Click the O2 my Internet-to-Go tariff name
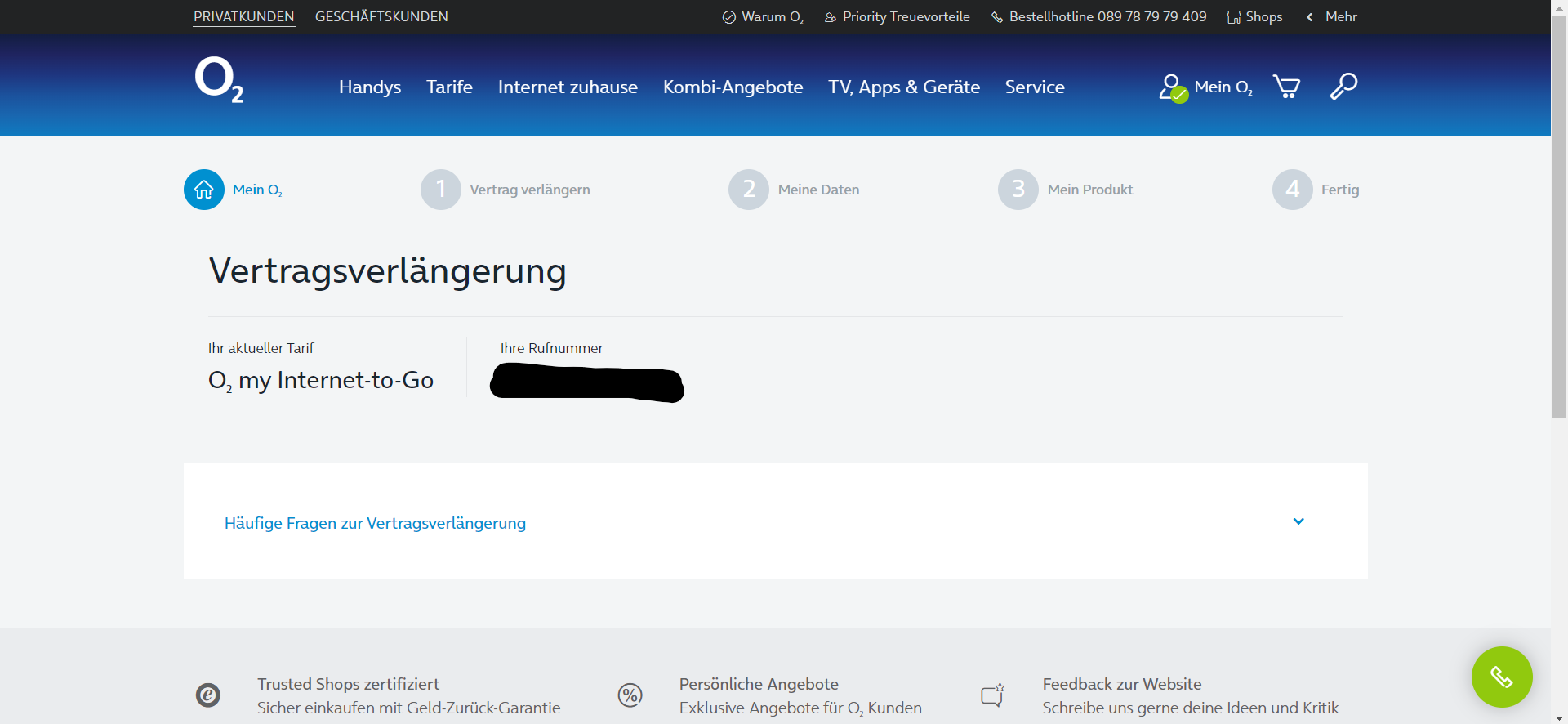 pos(321,380)
